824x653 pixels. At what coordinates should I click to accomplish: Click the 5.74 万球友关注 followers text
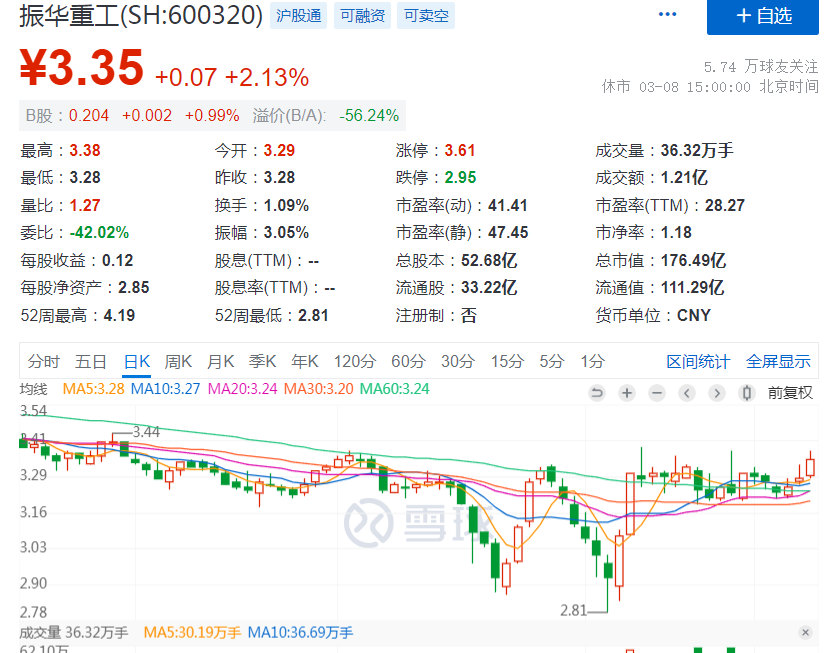point(761,67)
